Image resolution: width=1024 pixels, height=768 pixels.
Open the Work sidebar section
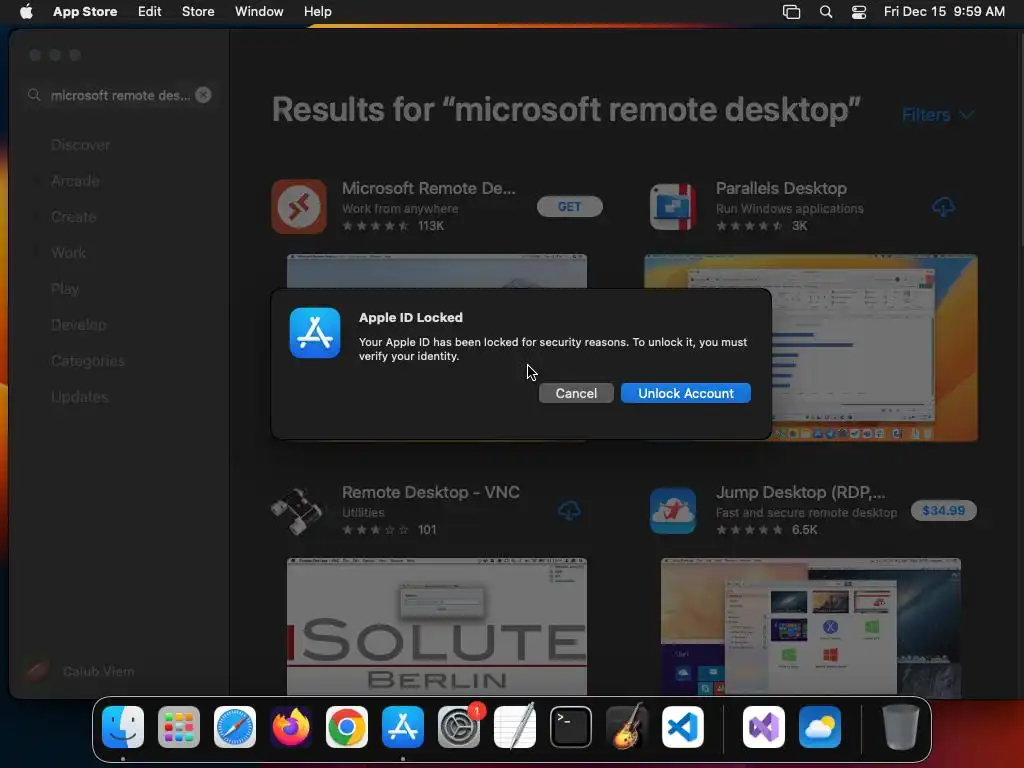tap(69, 253)
